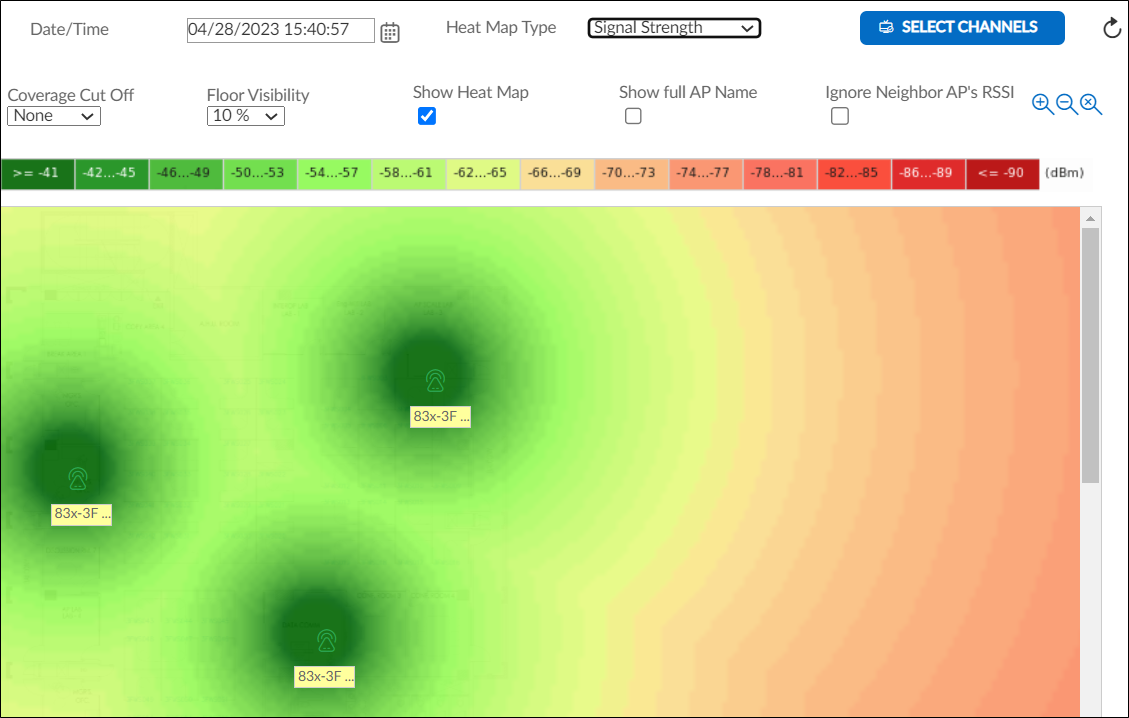Click the >= -41 dBm legend swatch

37,172
